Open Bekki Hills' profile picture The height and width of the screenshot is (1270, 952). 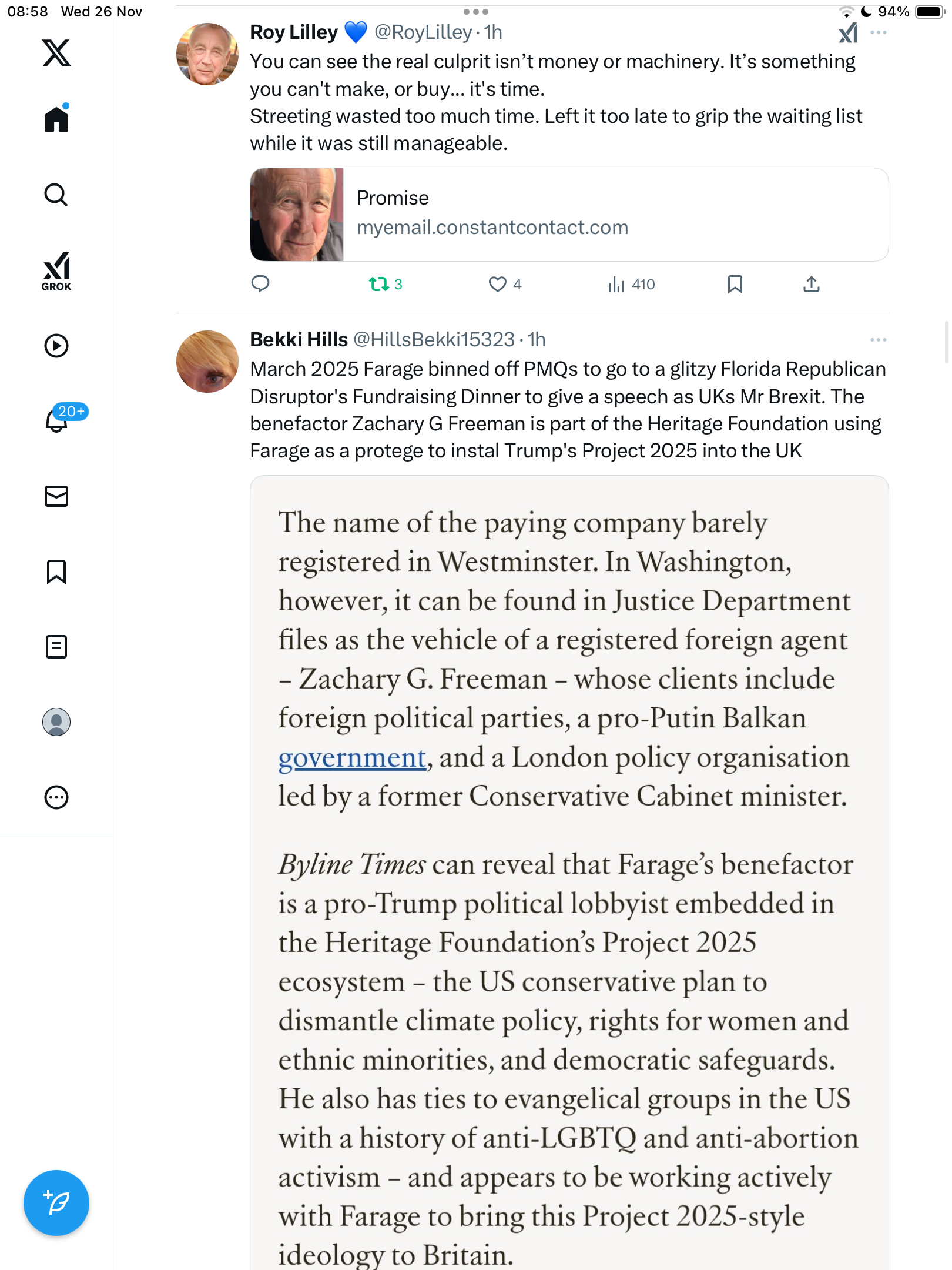[x=207, y=362]
